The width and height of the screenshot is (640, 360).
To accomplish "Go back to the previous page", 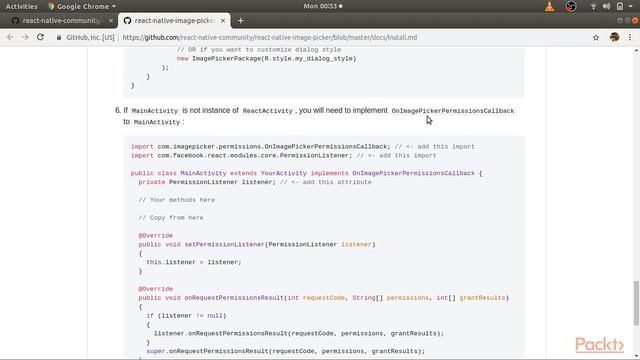I will (10, 37).
